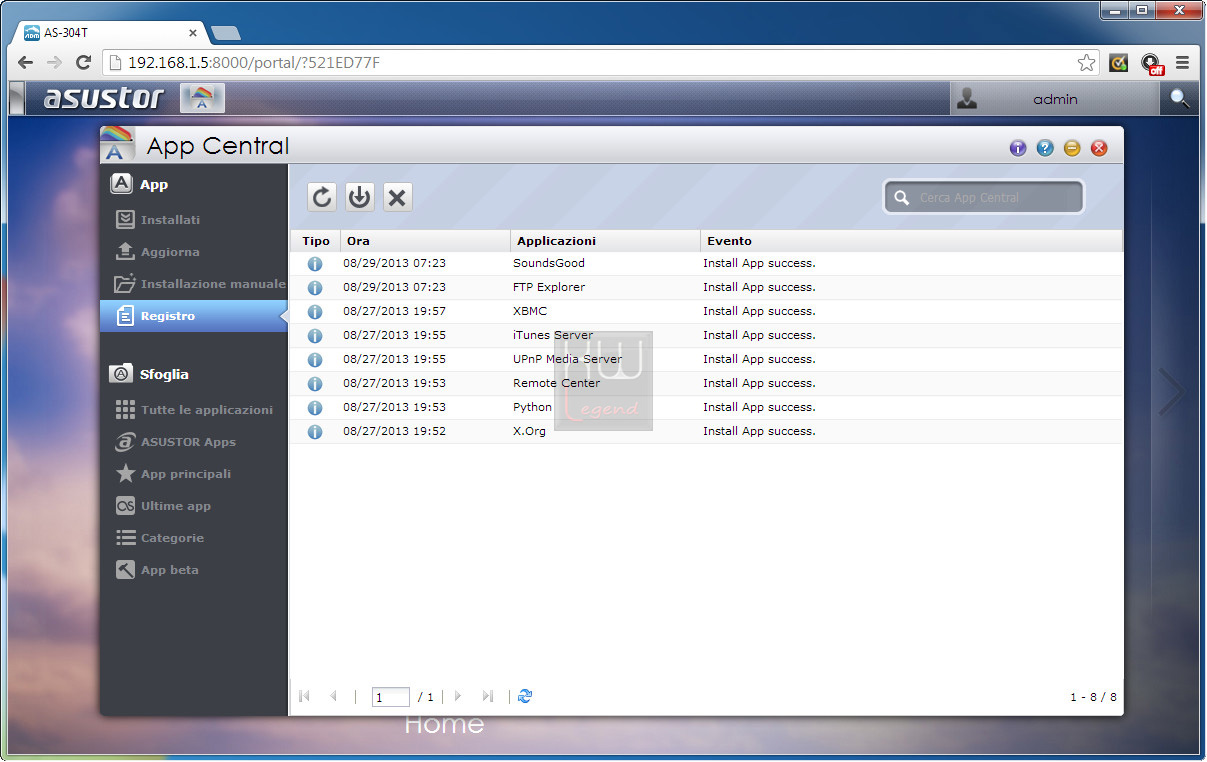Open Tutte le applicazioni

tap(194, 410)
